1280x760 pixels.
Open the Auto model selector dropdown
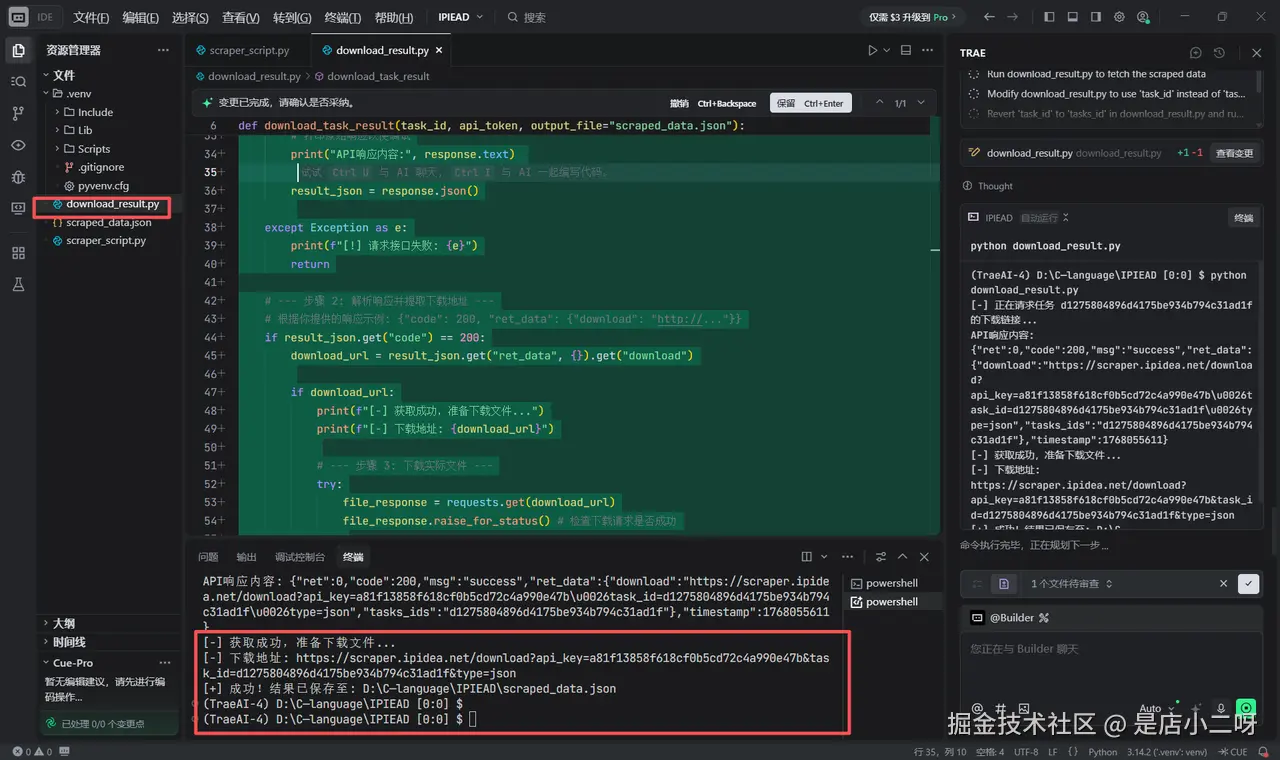pyautogui.click(x=1155, y=708)
